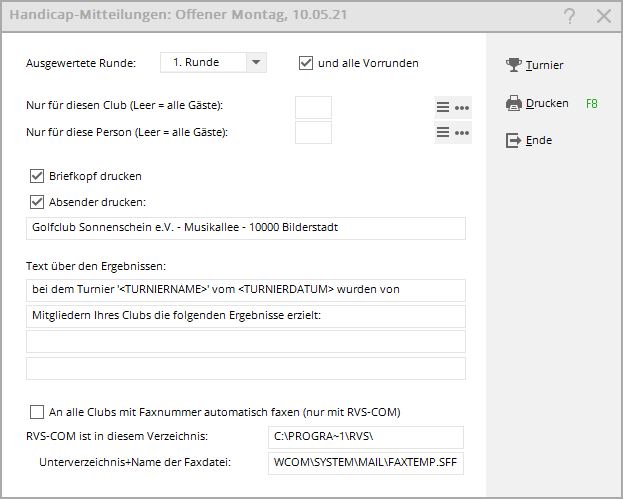Click the 'Nur für diesen Club' input box
Viewport: 623px width, 499px height.
[314, 108]
